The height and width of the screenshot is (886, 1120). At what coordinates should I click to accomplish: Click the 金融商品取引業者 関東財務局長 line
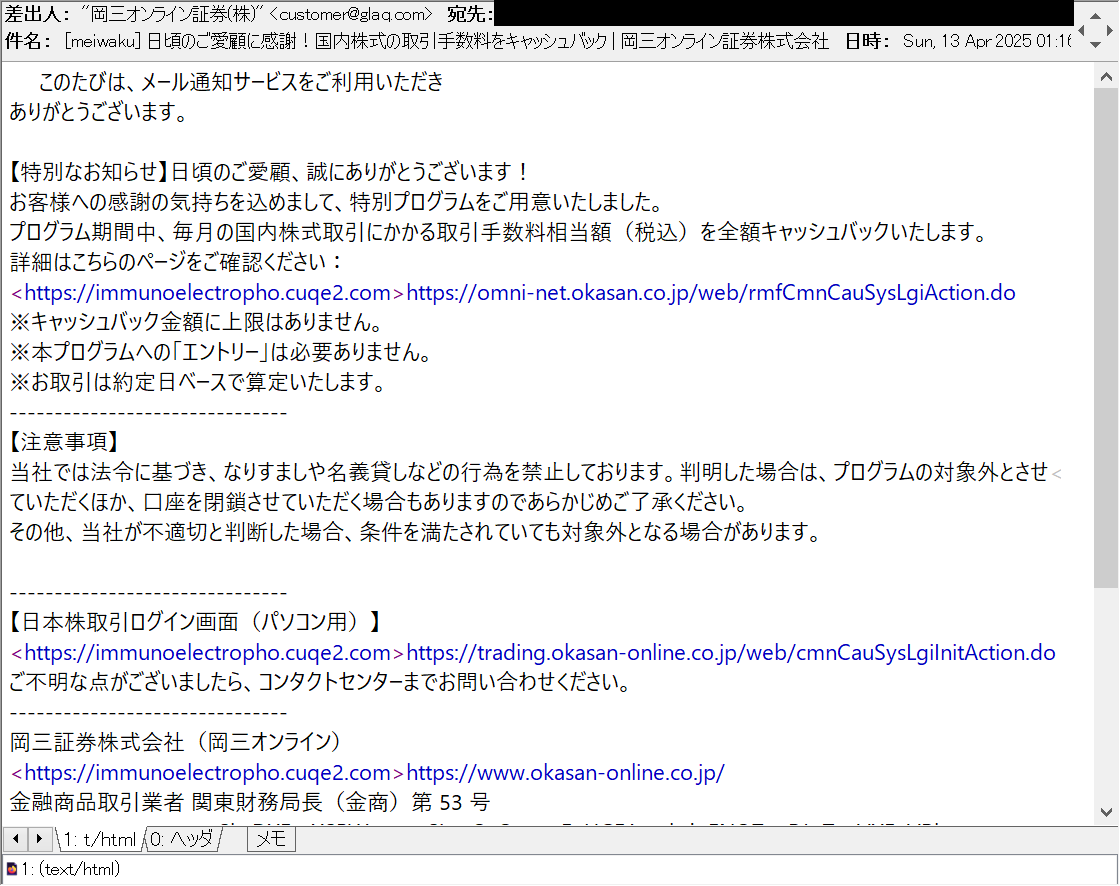click(250, 802)
